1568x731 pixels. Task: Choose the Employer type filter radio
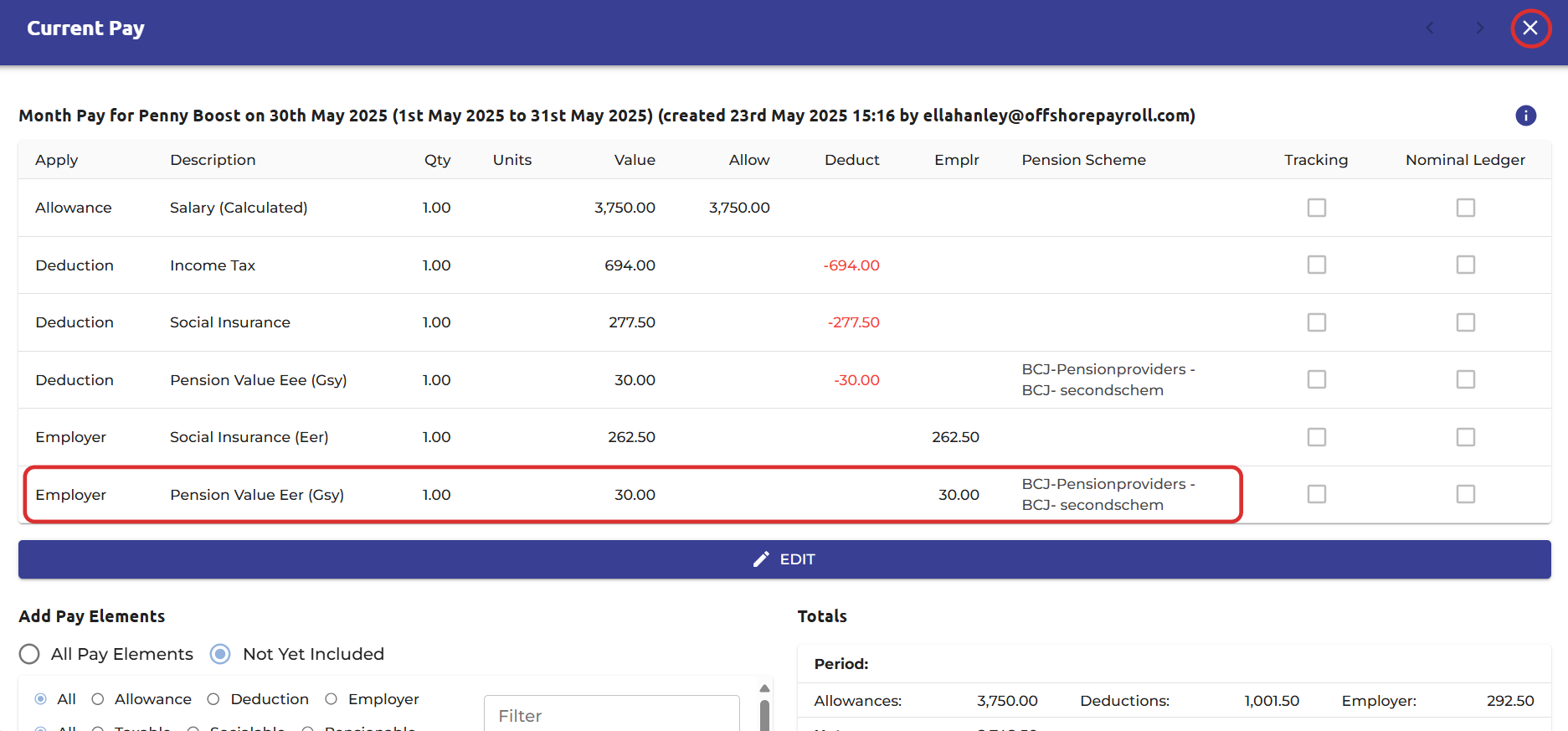click(332, 699)
